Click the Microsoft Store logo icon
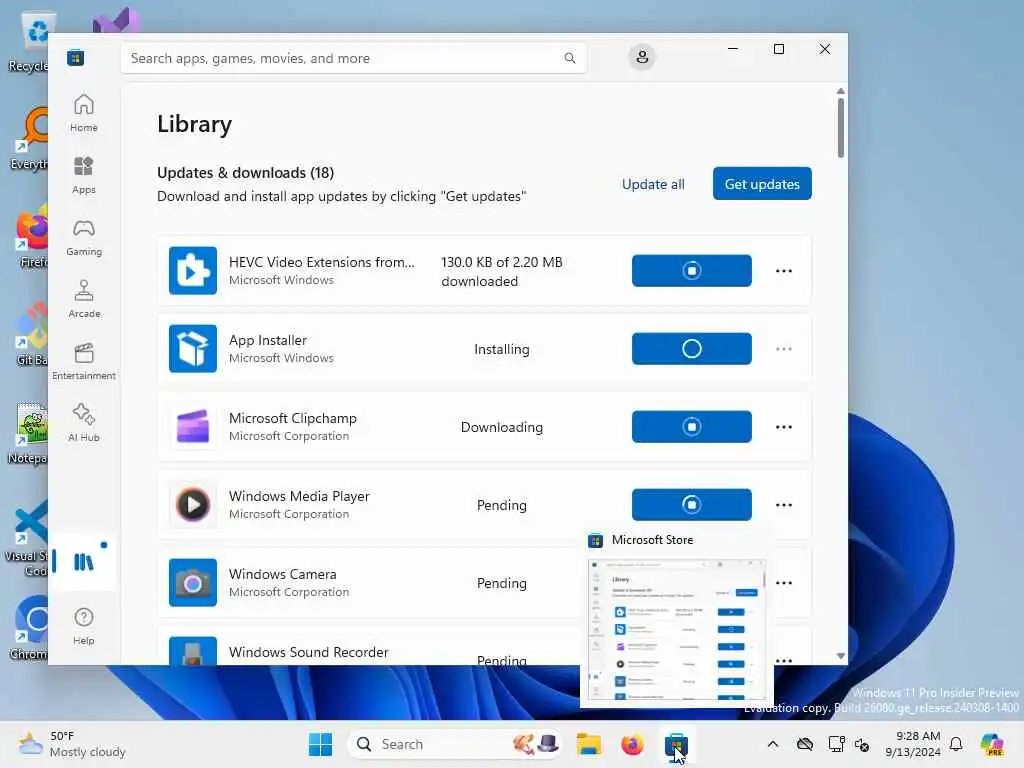The image size is (1024, 768). [76, 57]
